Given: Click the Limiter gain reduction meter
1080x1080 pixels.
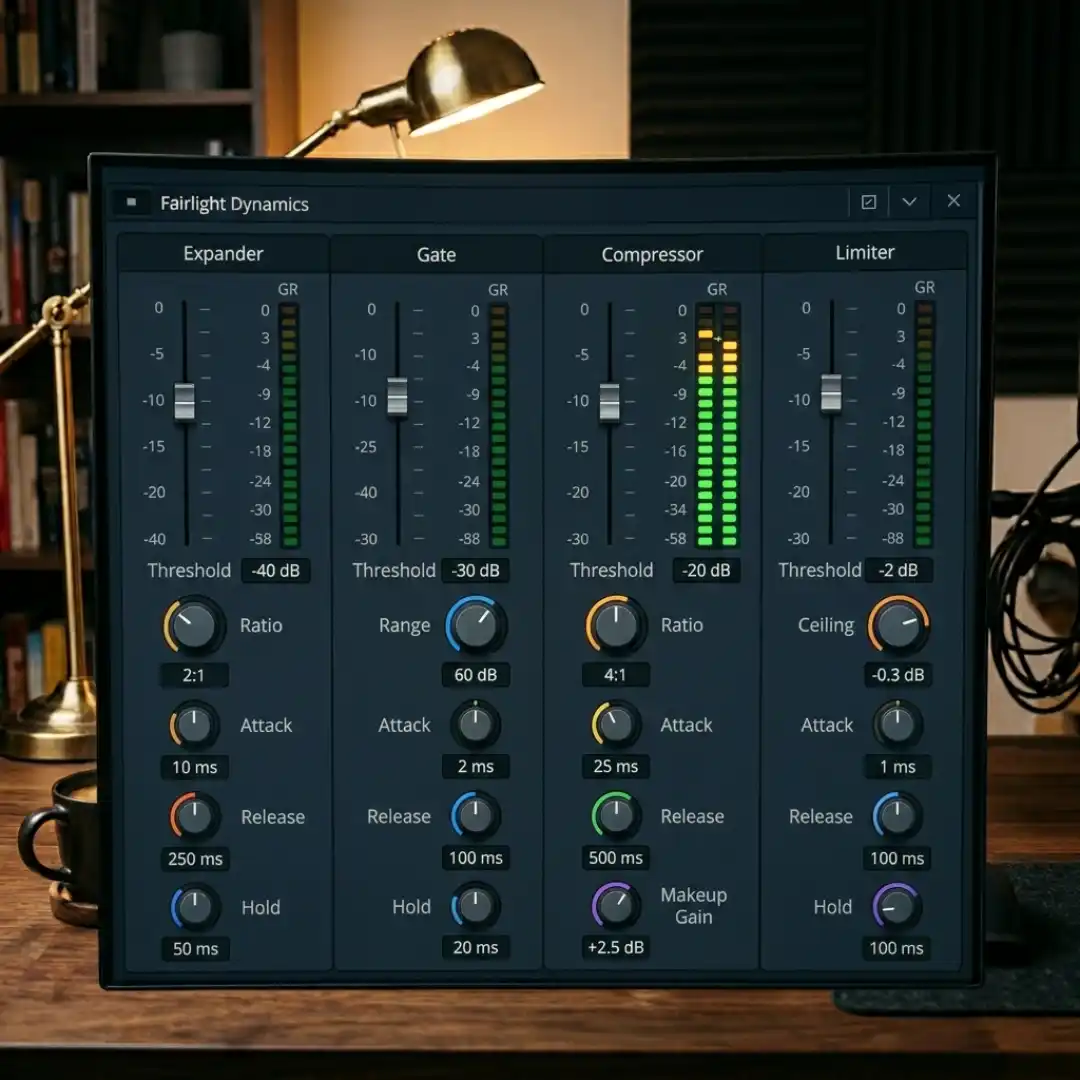Looking at the screenshot, I should [924, 424].
